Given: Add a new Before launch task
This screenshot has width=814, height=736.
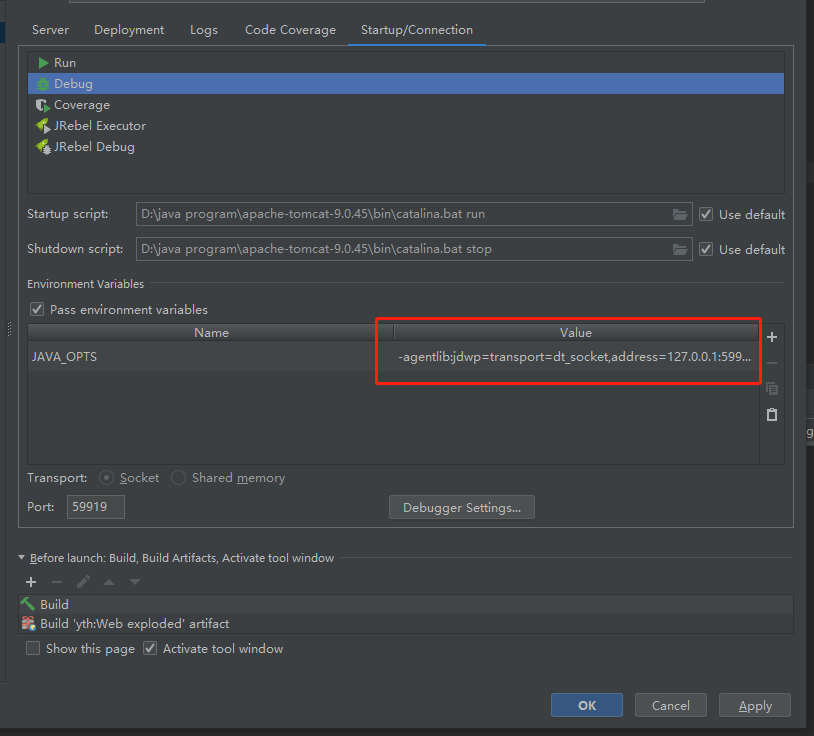Looking at the screenshot, I should [31, 581].
